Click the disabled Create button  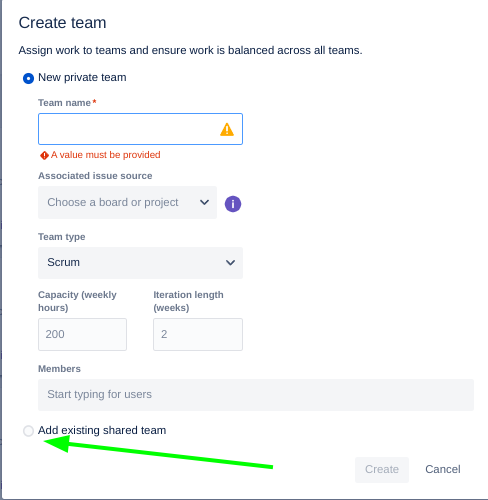382,470
